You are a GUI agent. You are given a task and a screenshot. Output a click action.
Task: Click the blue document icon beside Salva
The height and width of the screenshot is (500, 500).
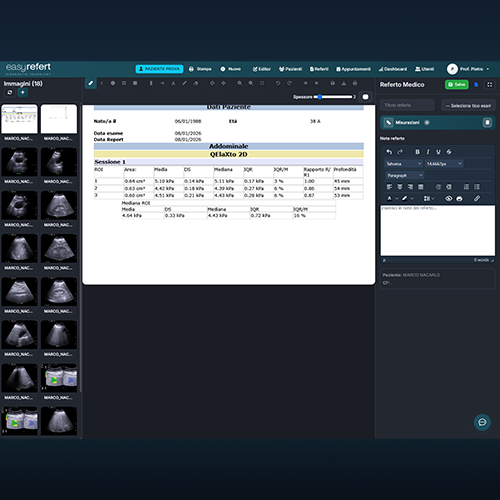coord(476,85)
